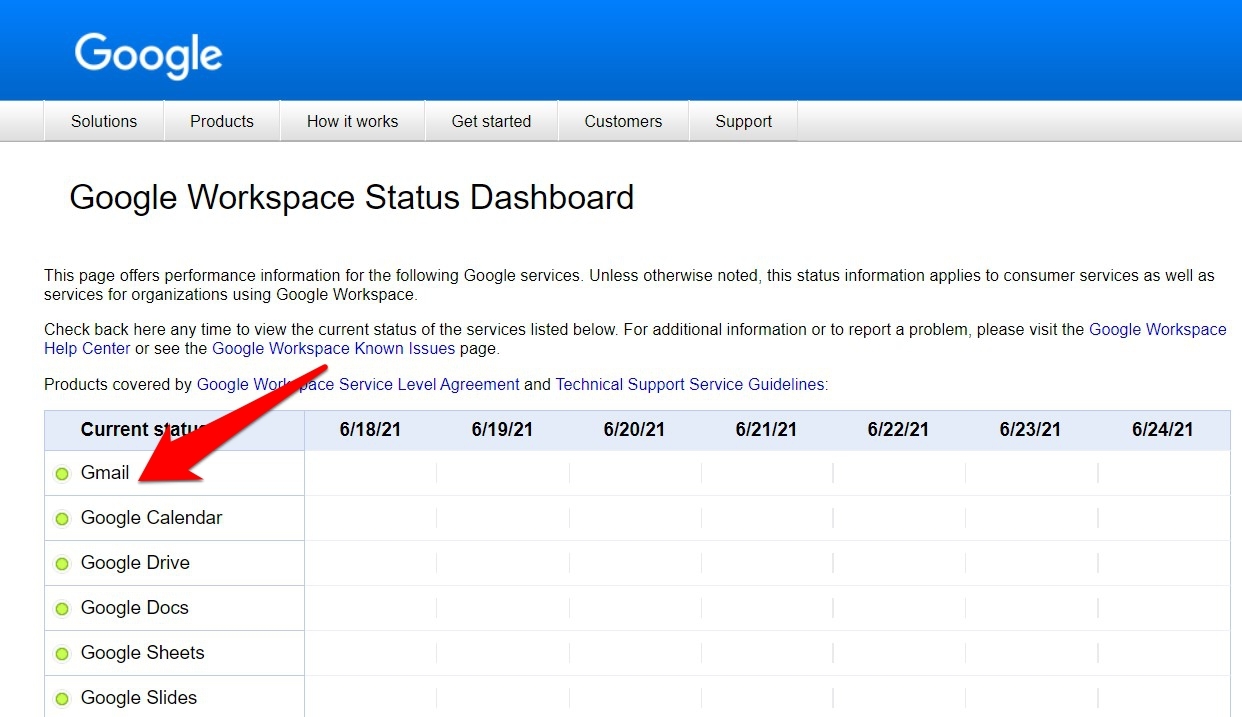Click the Google logo in header

click(x=148, y=56)
